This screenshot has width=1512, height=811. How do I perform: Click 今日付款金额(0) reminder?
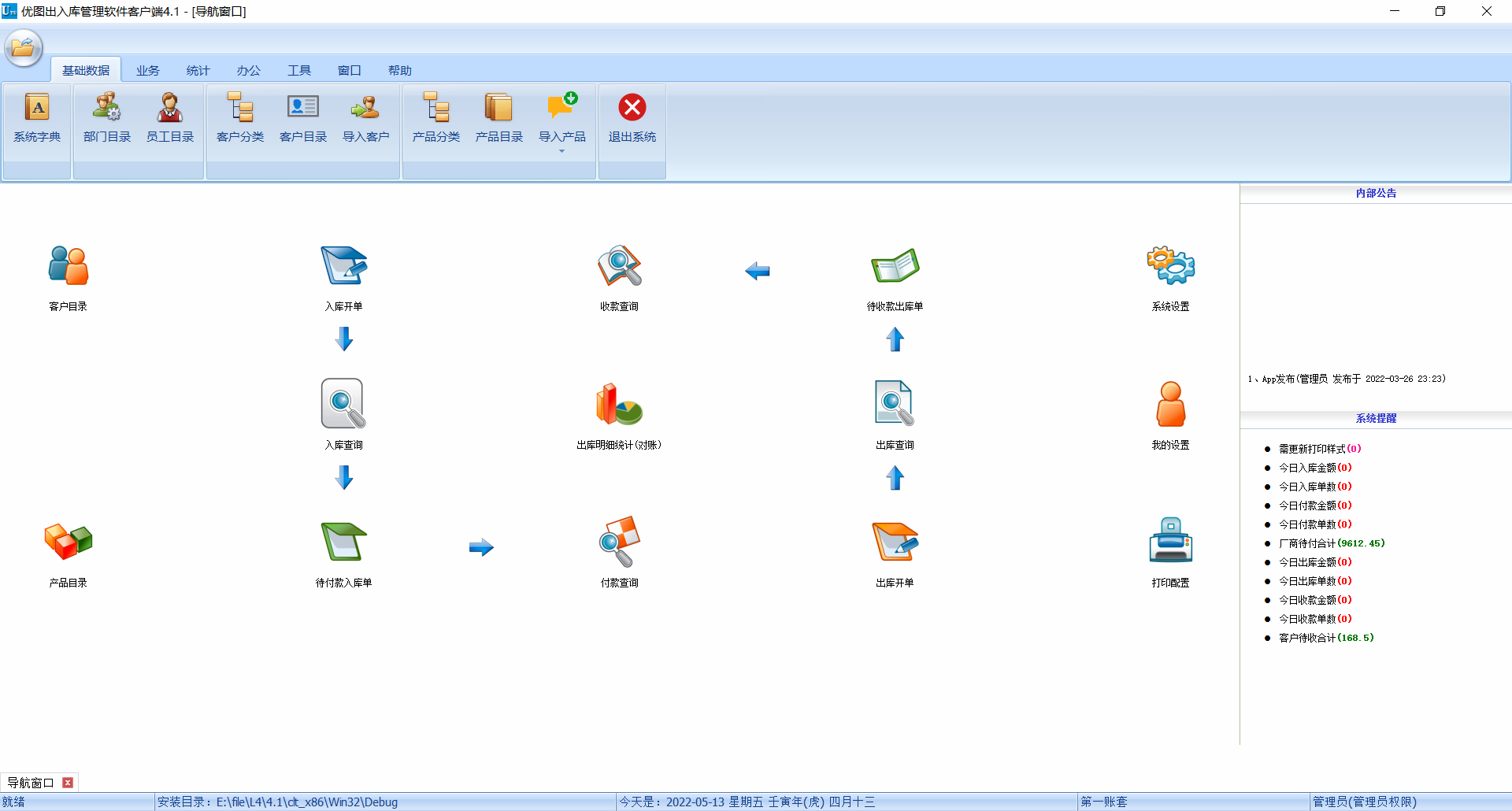click(1315, 505)
